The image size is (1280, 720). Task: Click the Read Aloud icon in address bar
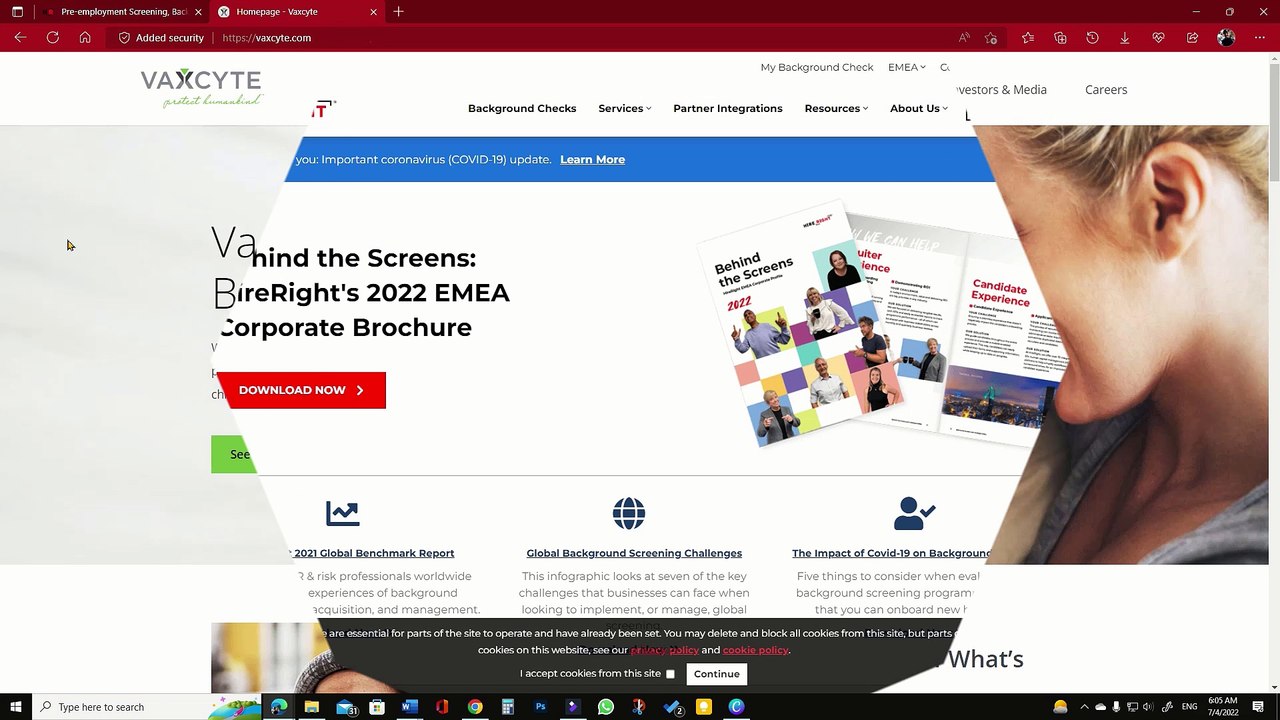click(964, 38)
